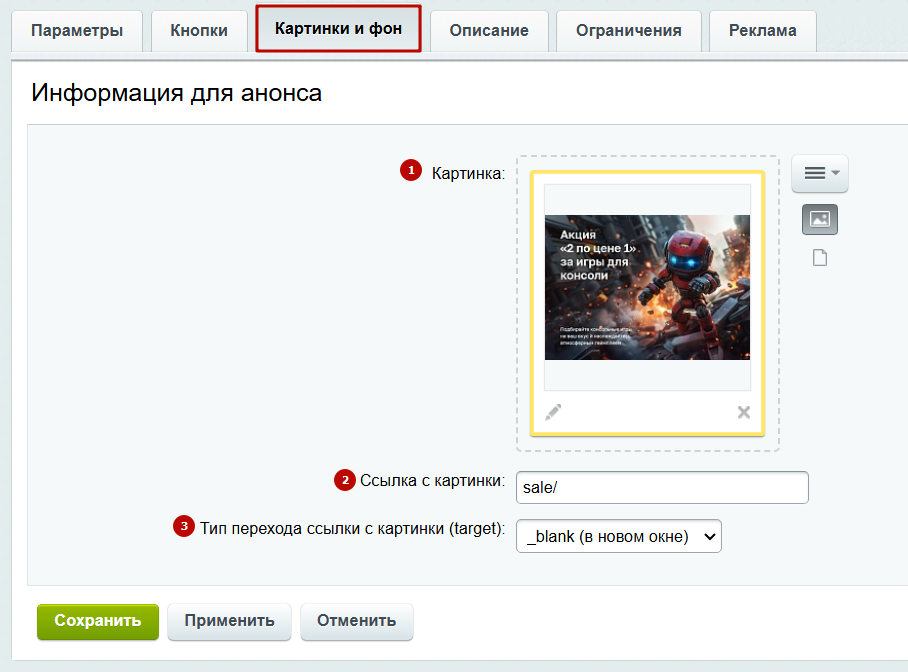The width and height of the screenshot is (908, 672).
Task: Select the Картинки и фон tab
Action: pyautogui.click(x=338, y=28)
